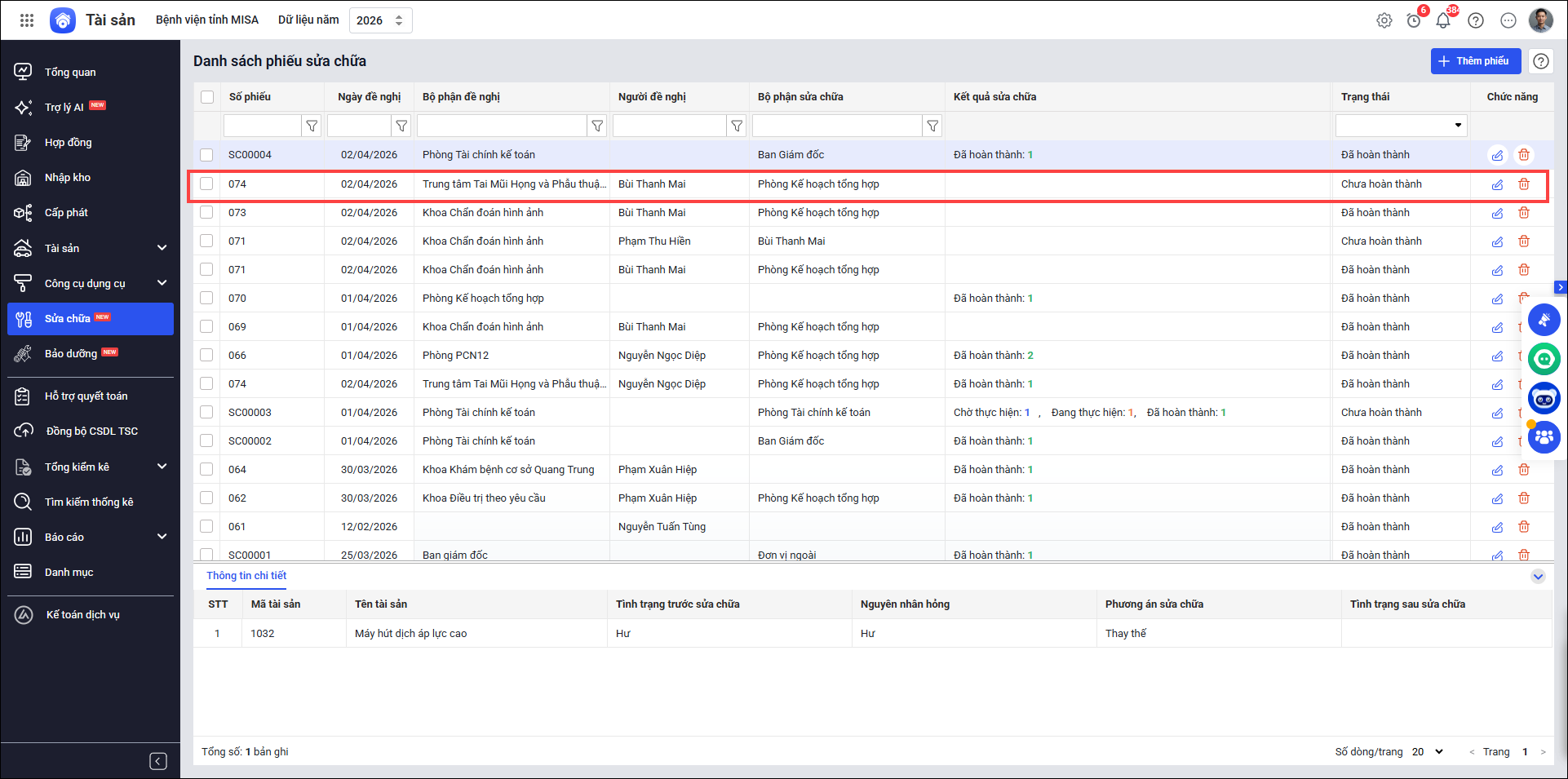Change rows per page dropdown

[x=1428, y=751]
